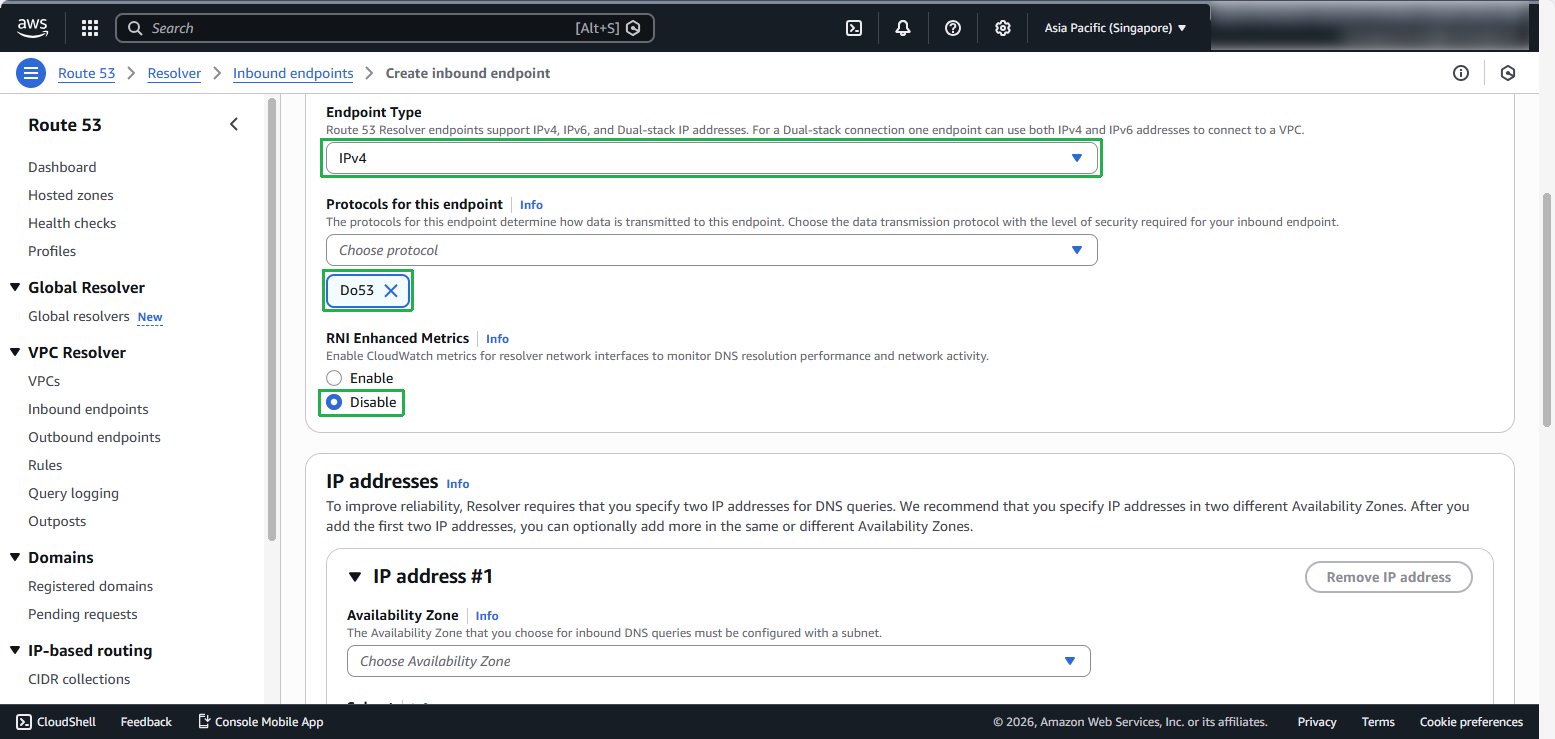Open the Asia Pacific (Singapore) region selector
This screenshot has height=739, width=1555.
coord(1115,28)
